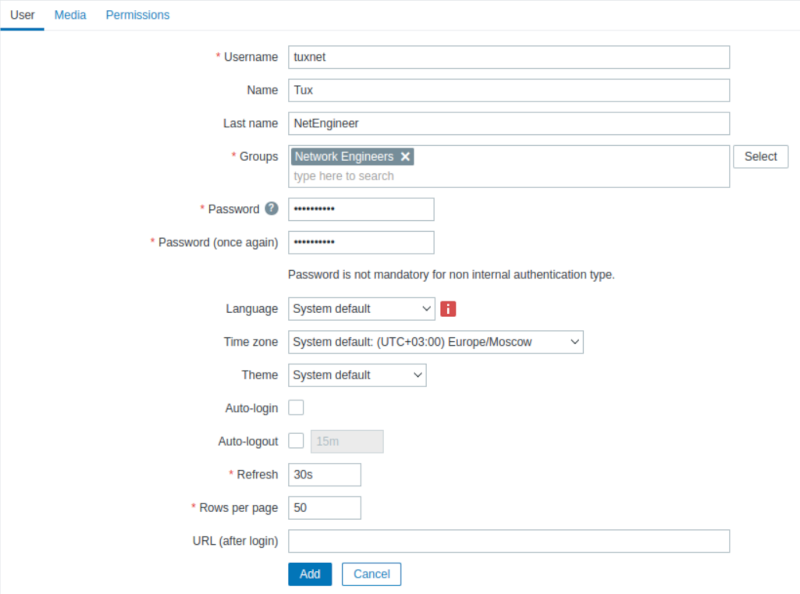
Task: Click the Add button
Action: 310,574
